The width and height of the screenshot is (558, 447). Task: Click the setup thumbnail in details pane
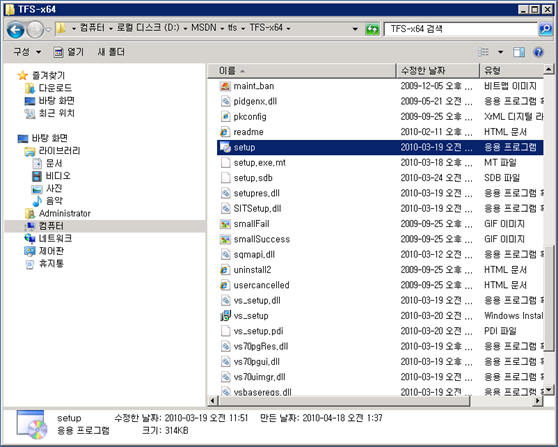(32, 424)
